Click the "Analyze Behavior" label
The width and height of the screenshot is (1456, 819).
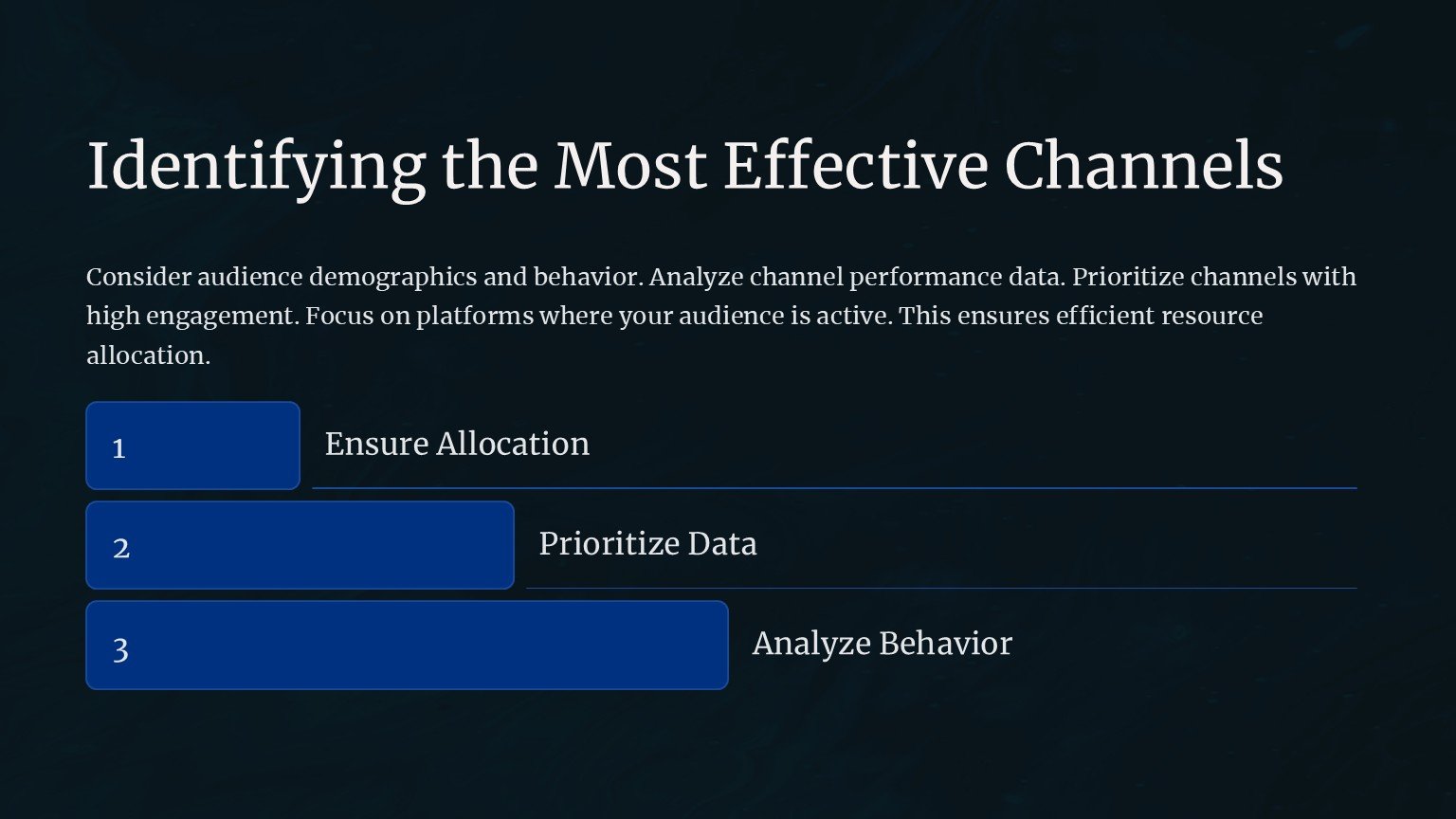[x=882, y=643]
